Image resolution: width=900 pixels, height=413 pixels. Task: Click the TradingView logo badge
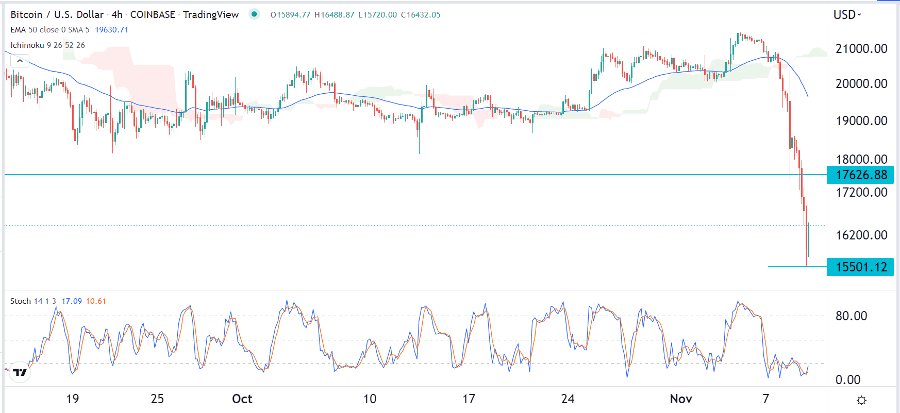point(20,373)
